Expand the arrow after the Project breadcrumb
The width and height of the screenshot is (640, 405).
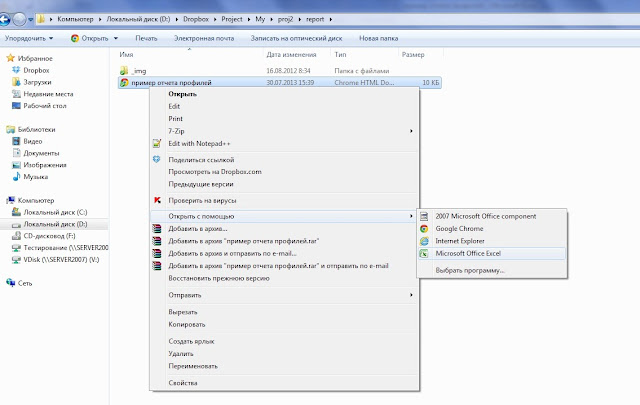coord(249,19)
